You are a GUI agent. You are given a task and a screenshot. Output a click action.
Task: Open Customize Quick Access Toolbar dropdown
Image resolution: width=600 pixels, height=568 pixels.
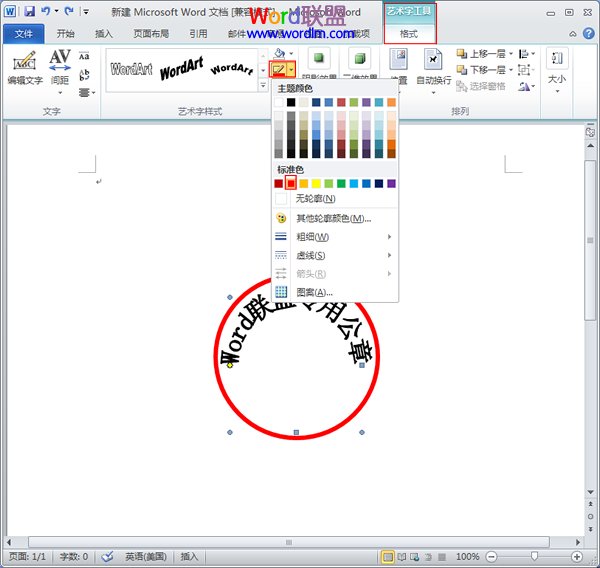tap(86, 12)
